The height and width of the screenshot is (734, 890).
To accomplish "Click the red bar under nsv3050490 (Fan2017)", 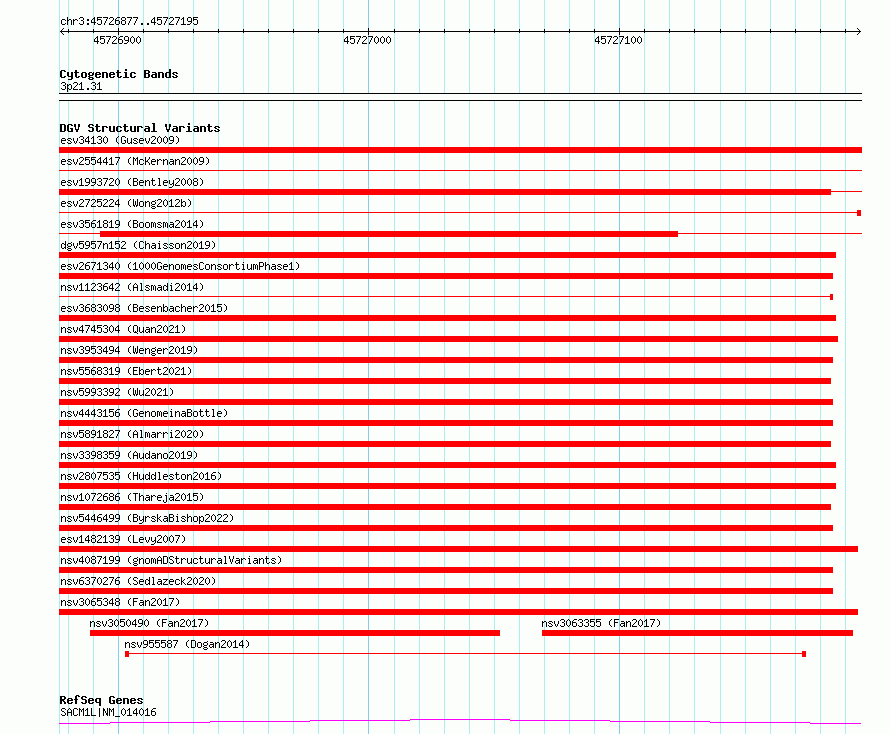I will tap(295, 633).
